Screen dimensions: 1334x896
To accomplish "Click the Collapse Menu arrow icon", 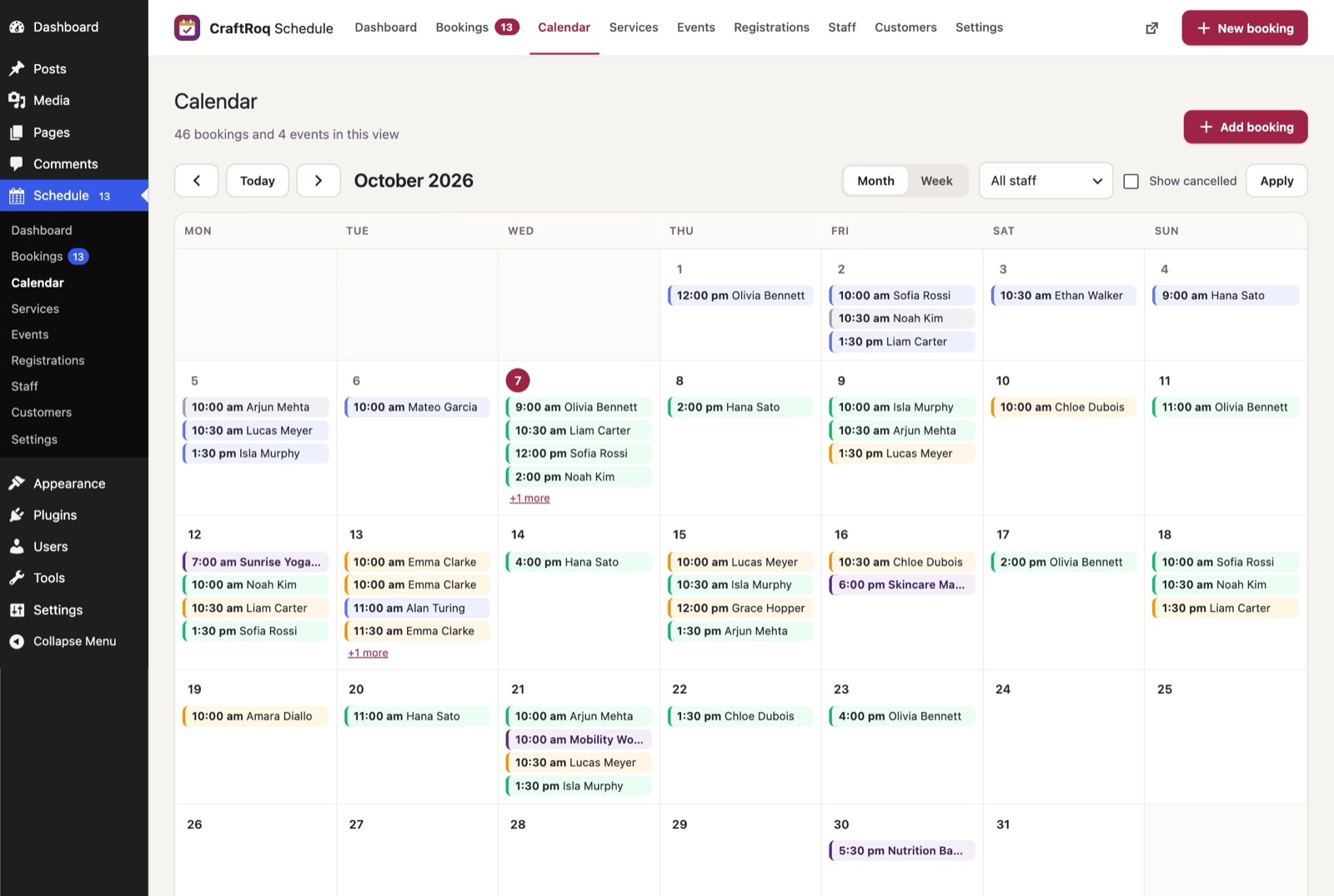I will [x=17, y=641].
